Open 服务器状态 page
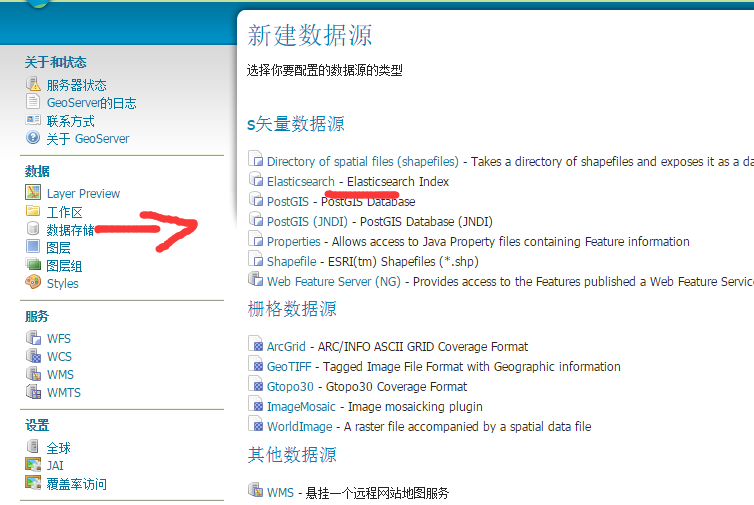Screen dimensions: 754x505 point(76,85)
